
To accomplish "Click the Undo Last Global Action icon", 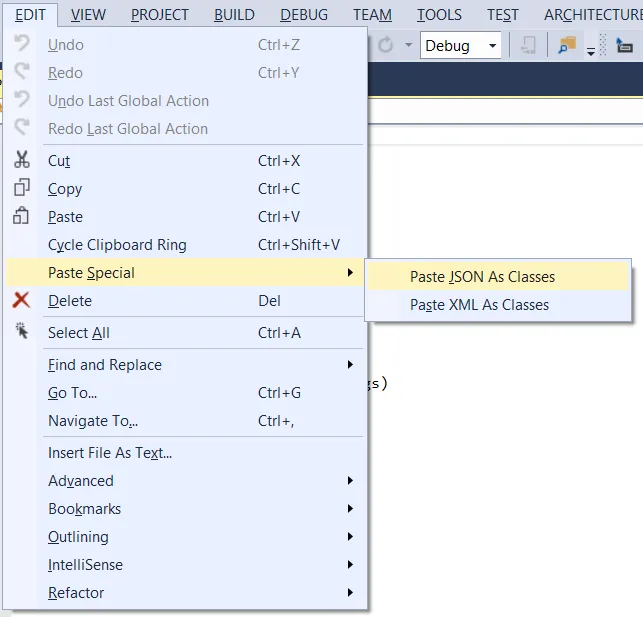I will pos(21,100).
